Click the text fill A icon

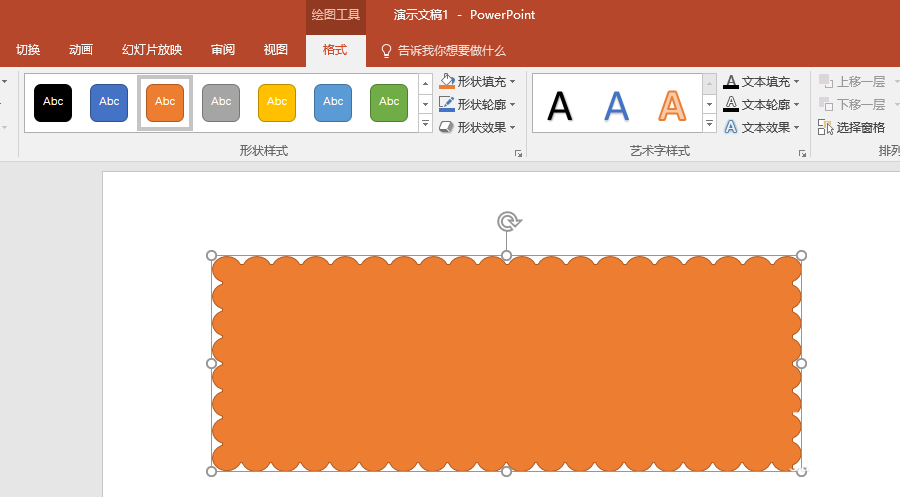[x=731, y=81]
